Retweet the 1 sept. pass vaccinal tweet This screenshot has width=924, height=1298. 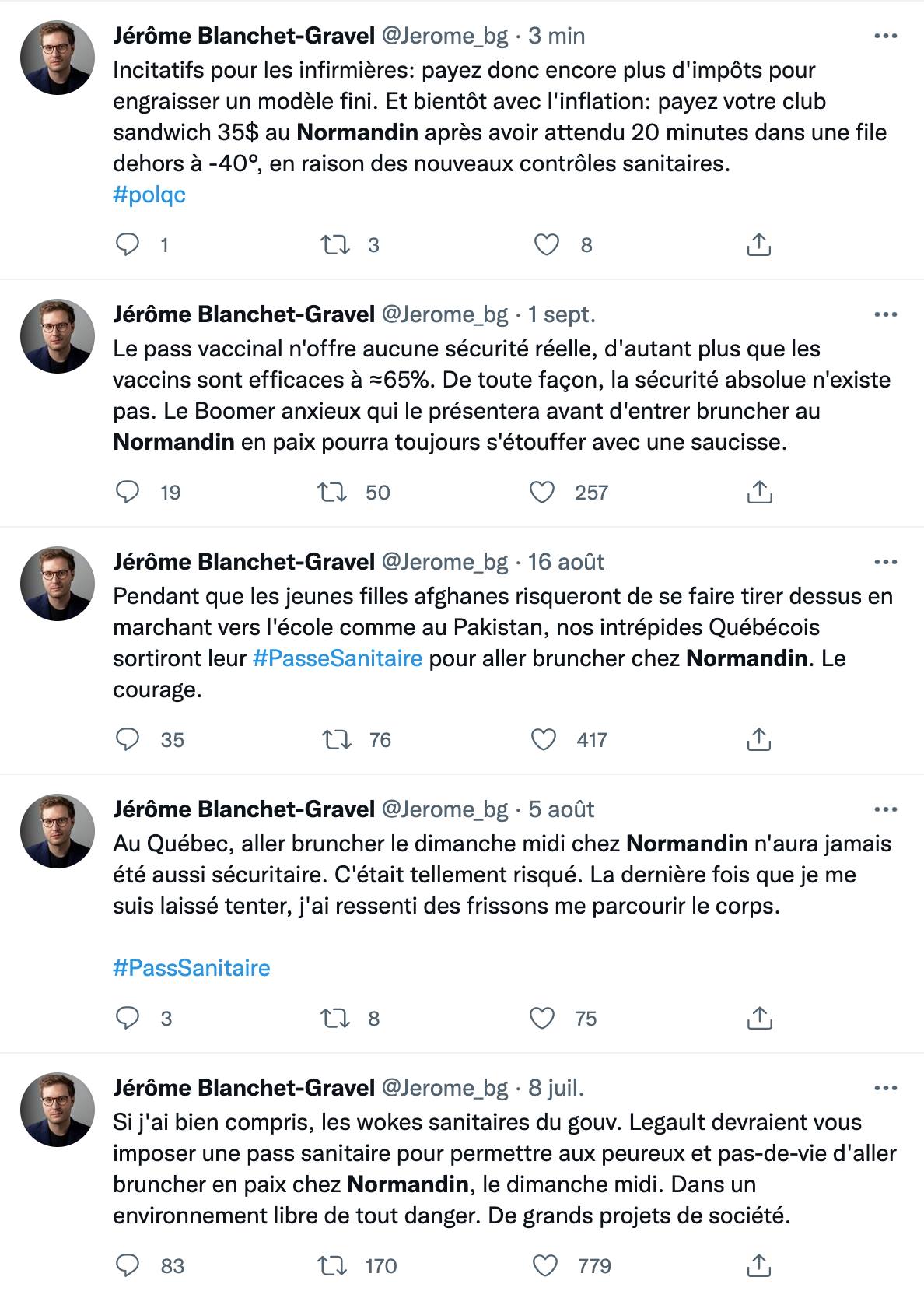tap(334, 493)
